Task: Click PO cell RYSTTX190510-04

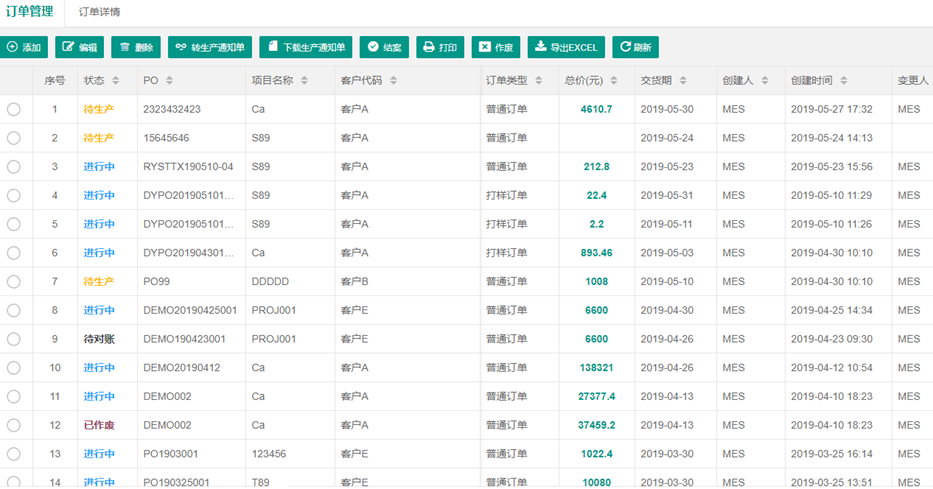Action: [188, 167]
